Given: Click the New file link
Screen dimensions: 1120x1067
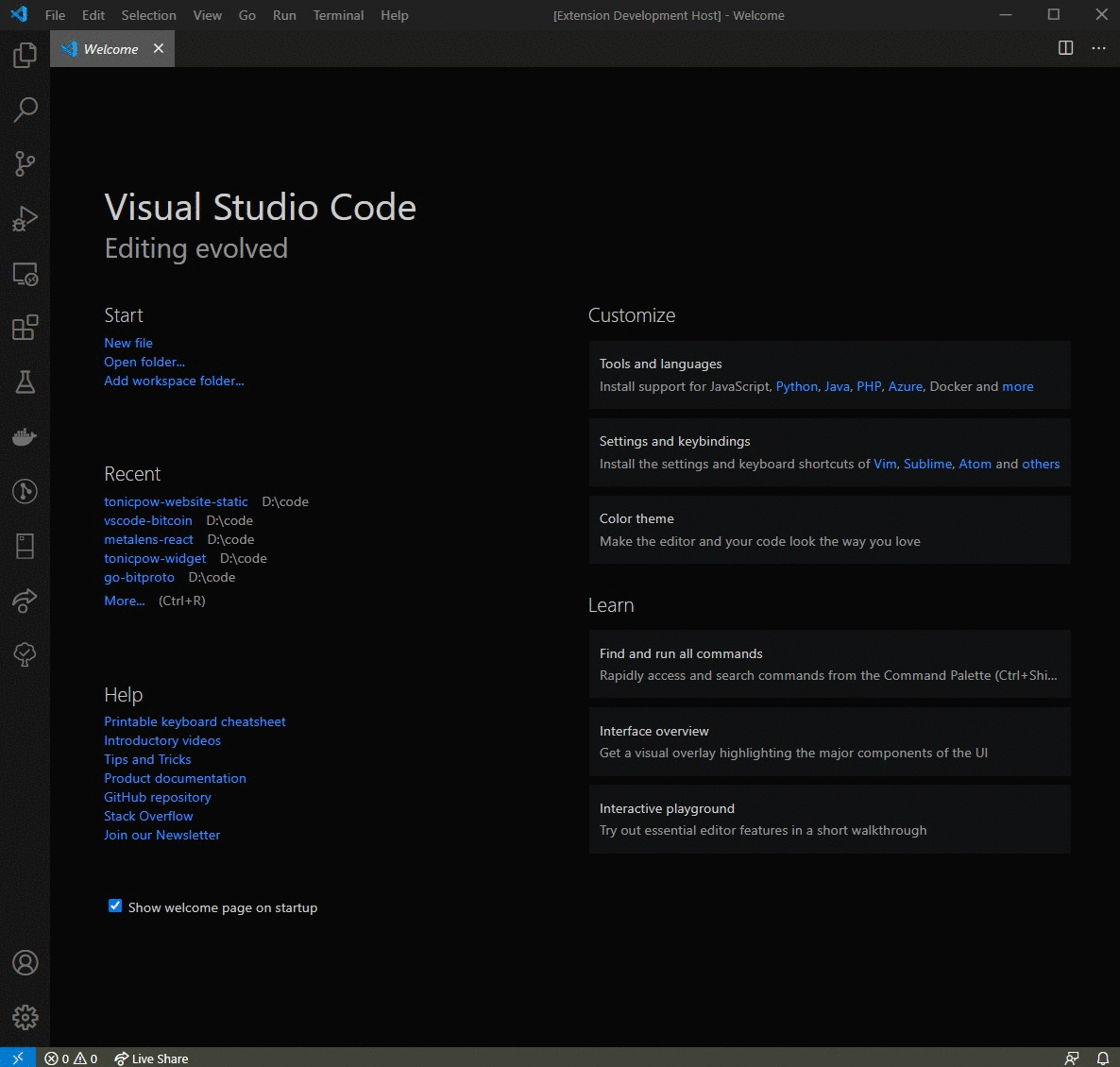Looking at the screenshot, I should tap(128, 343).
